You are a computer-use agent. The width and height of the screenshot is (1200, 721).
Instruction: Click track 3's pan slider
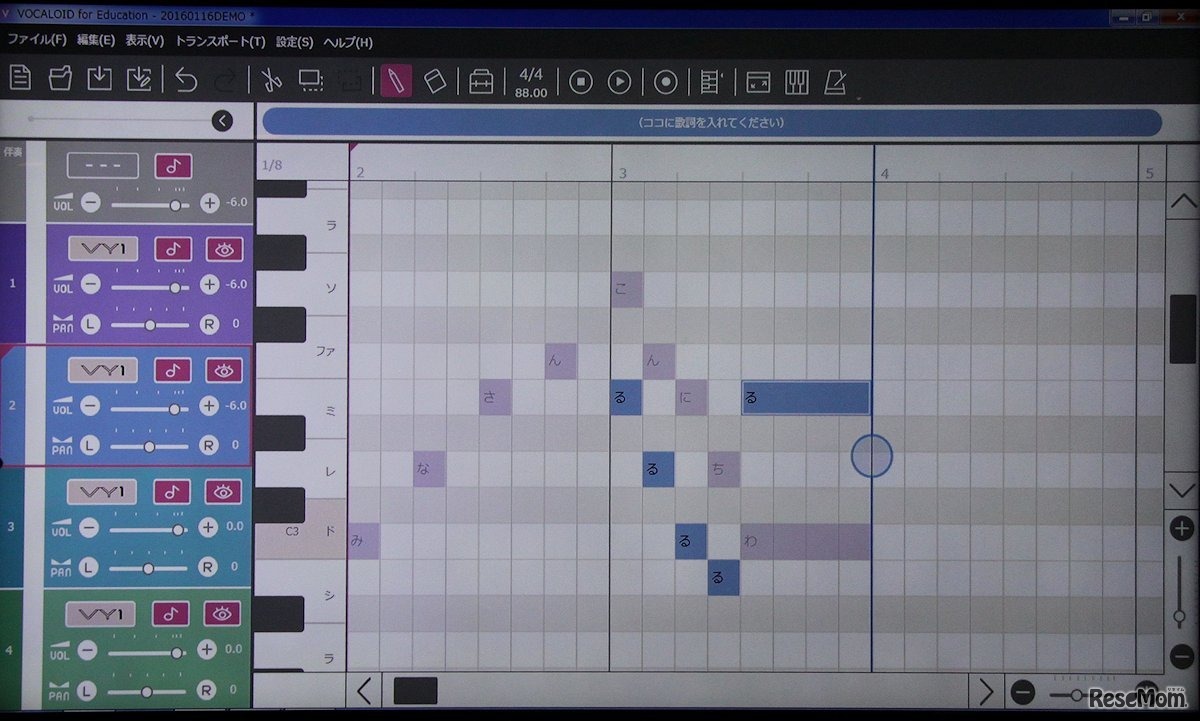150,567
